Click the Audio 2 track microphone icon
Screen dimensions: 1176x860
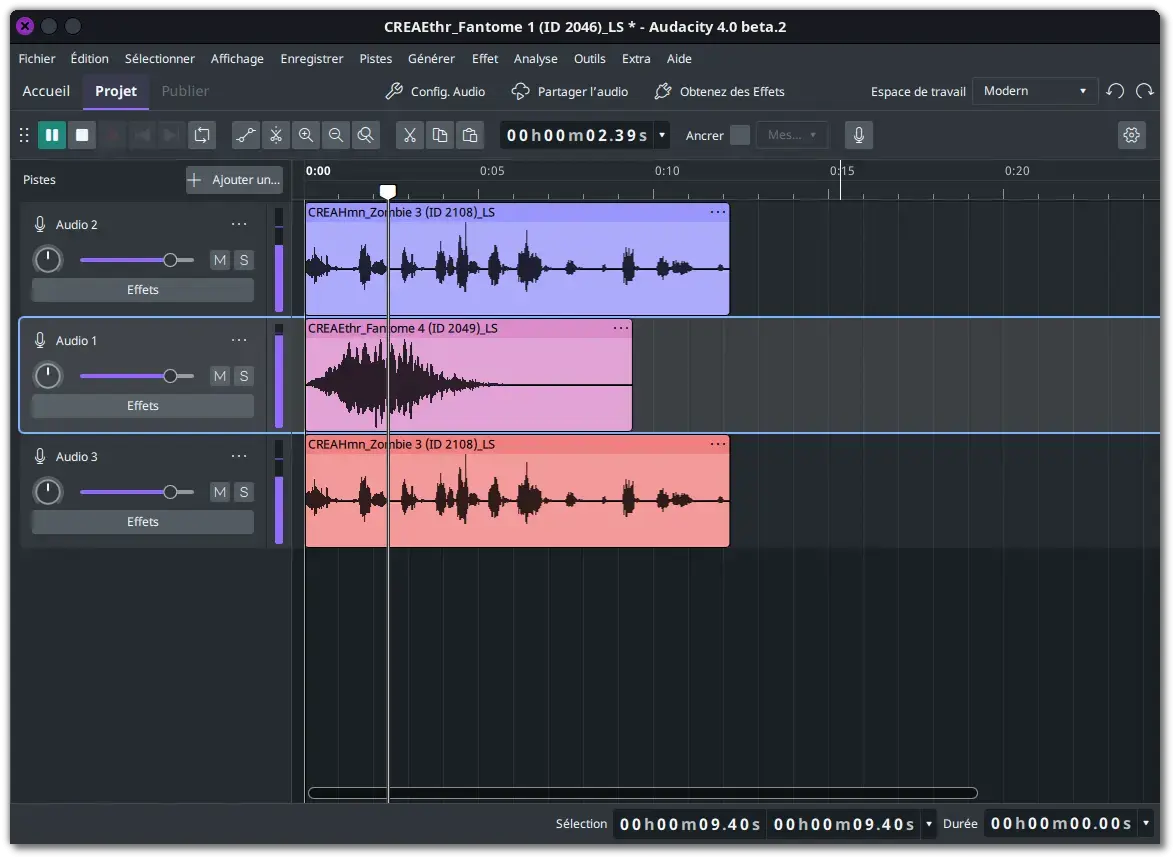[40, 225]
